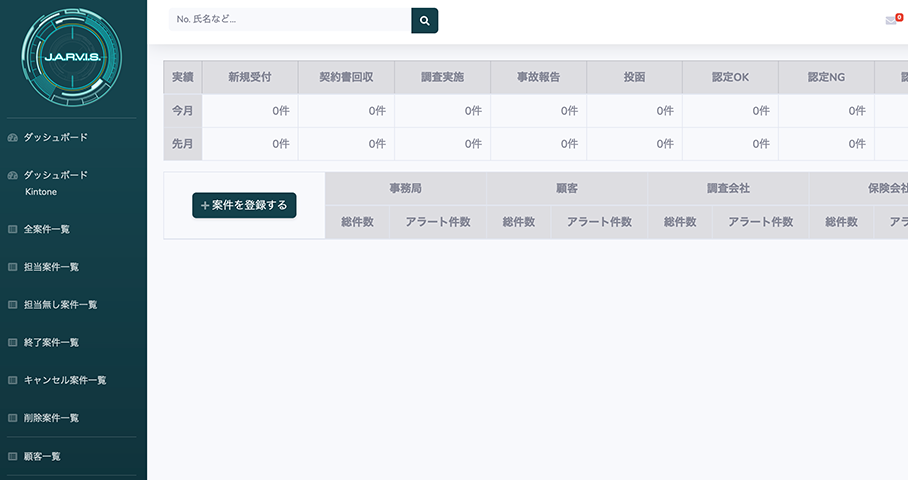Click the J.A.R.V.I.S. logo
This screenshot has width=908, height=480.
tap(73, 53)
